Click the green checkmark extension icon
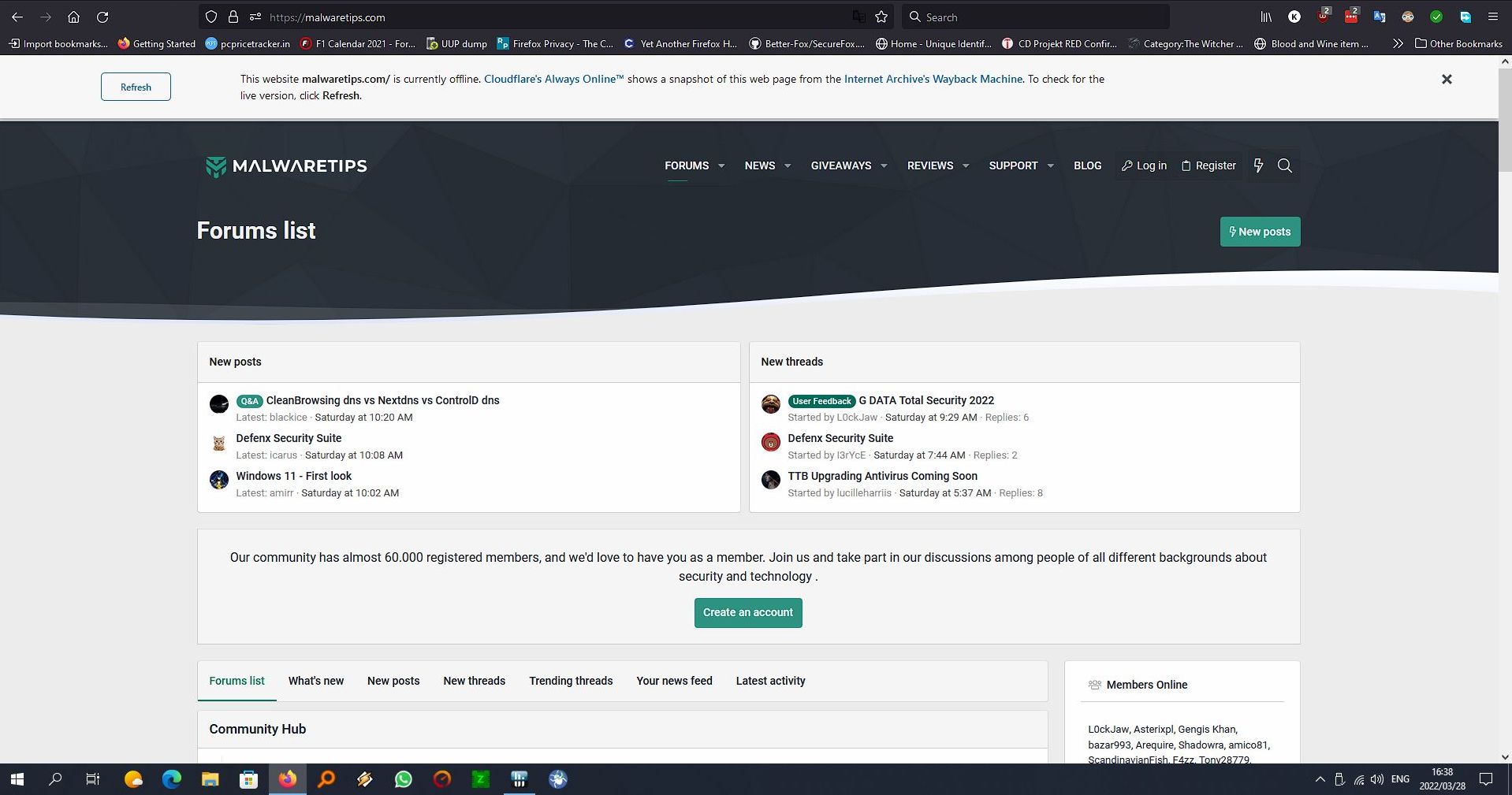 (1436, 17)
